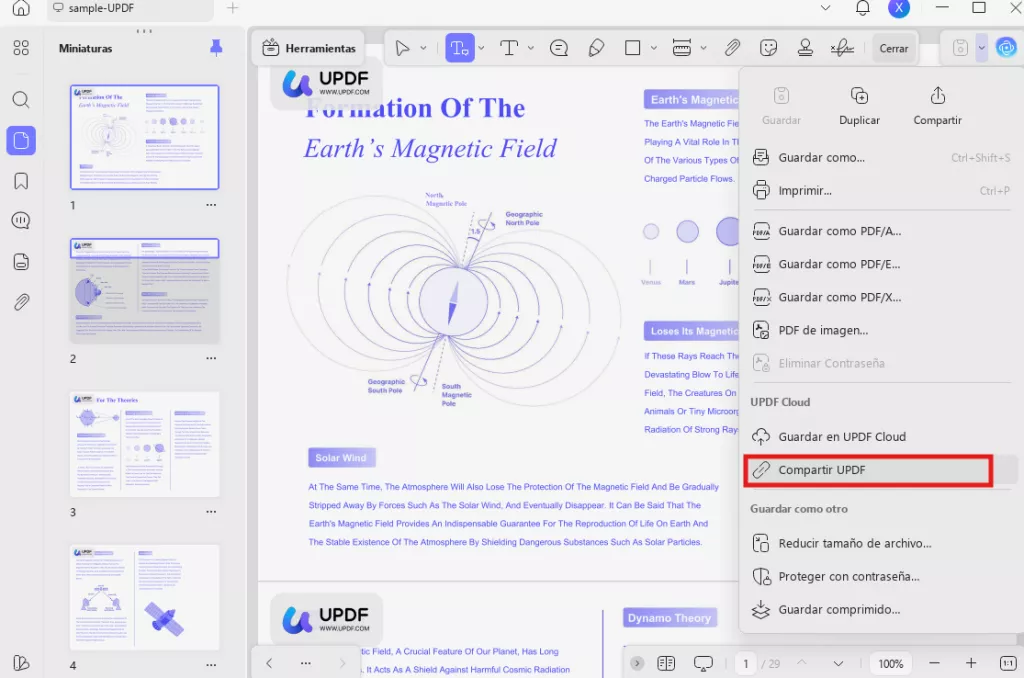Viewport: 1024px width, 678px height.
Task: Open the thumbnails grid sidebar icon
Action: coord(21,48)
